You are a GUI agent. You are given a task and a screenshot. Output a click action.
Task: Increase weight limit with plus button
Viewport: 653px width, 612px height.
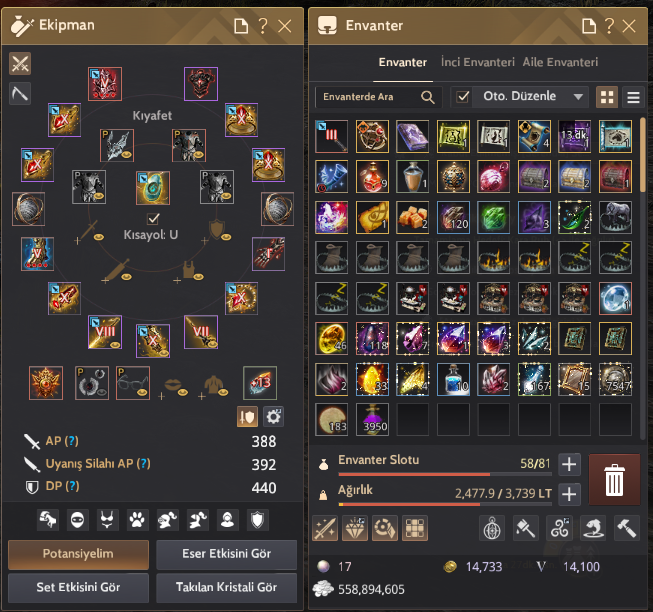click(569, 494)
